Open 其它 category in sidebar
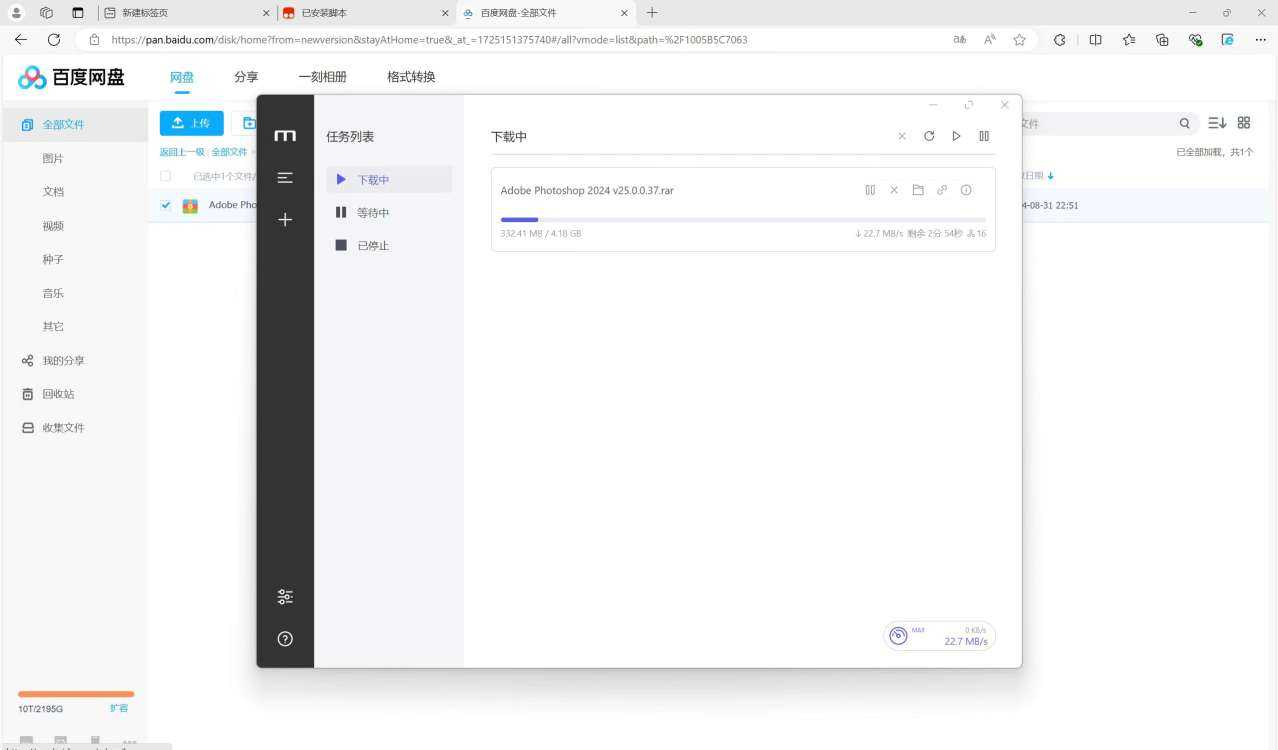This screenshot has width=1278, height=750. [x=53, y=327]
